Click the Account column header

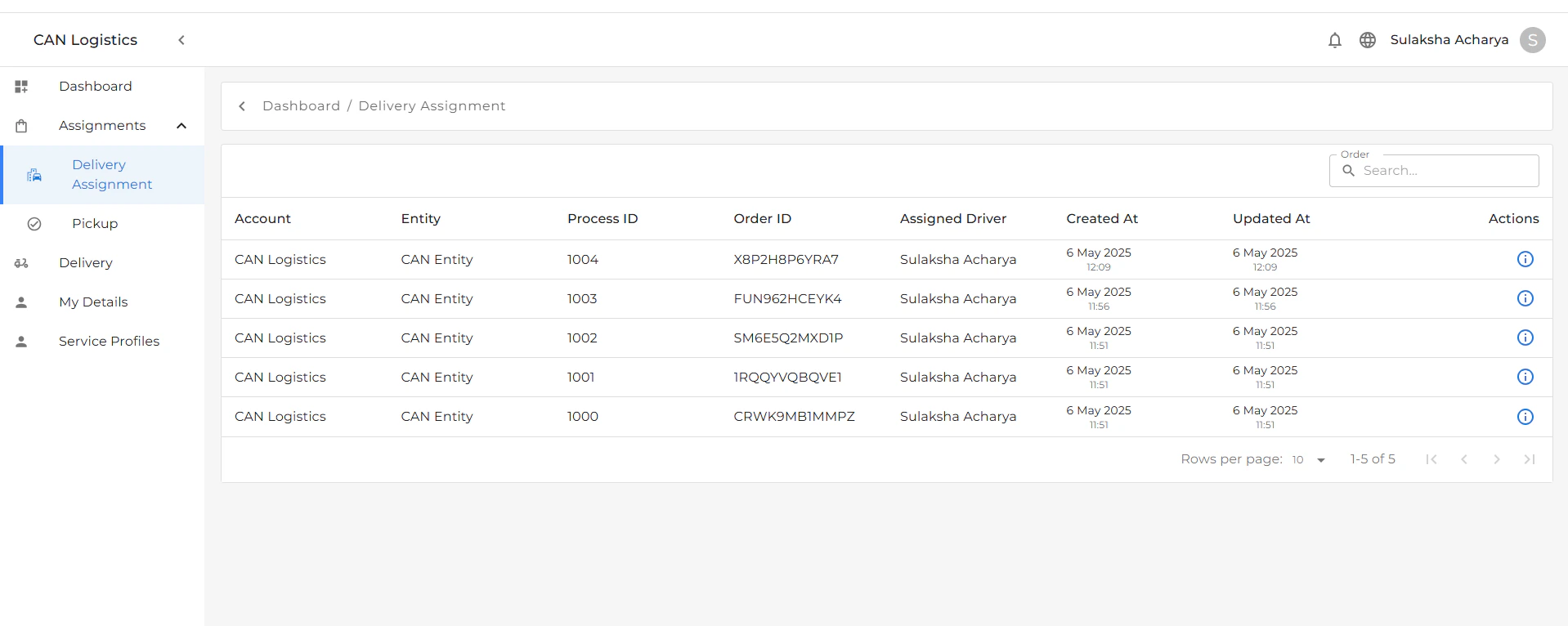pyautogui.click(x=262, y=219)
